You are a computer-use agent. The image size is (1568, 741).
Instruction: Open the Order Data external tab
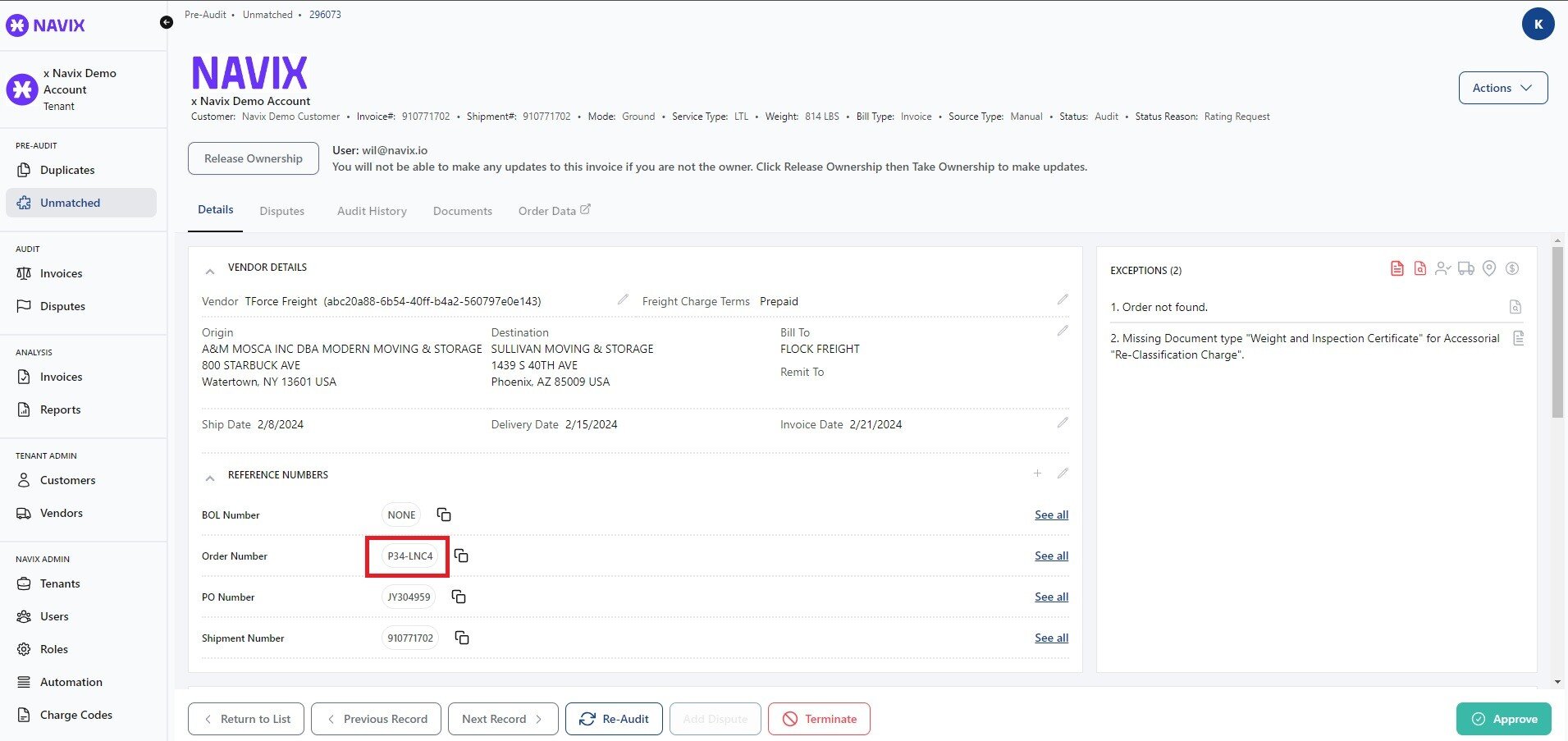(x=554, y=211)
